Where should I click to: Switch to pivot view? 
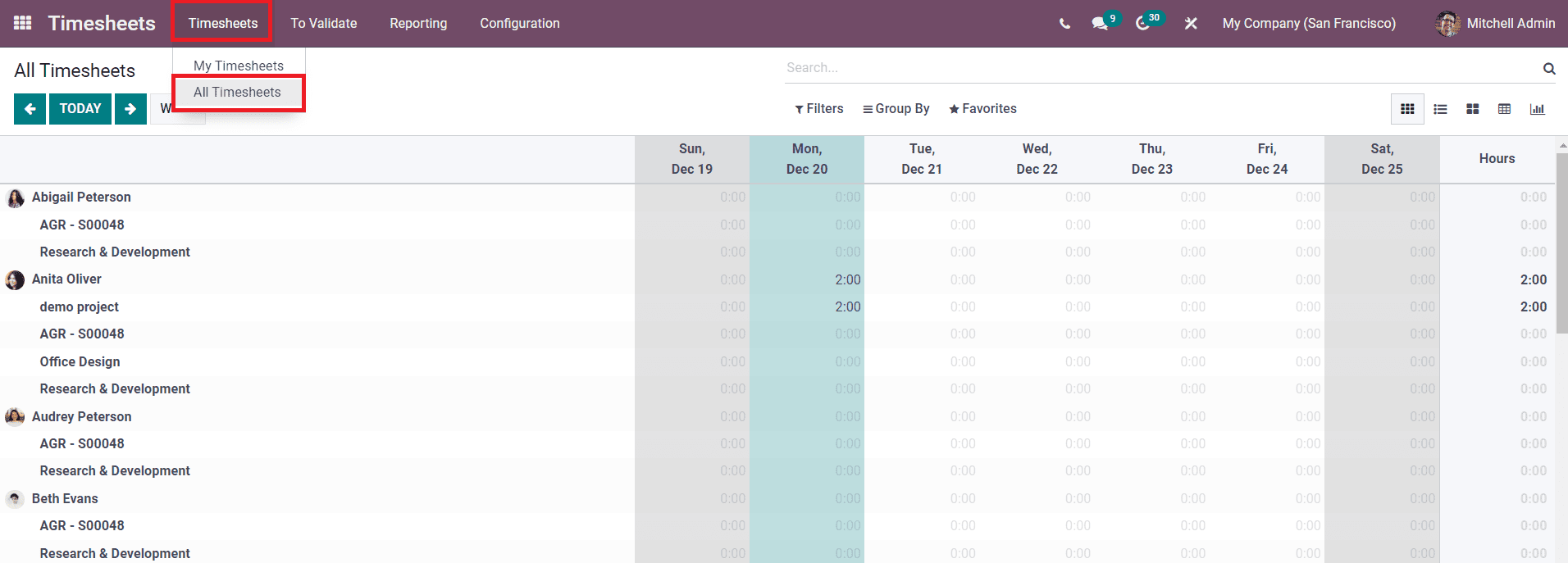click(x=1504, y=109)
